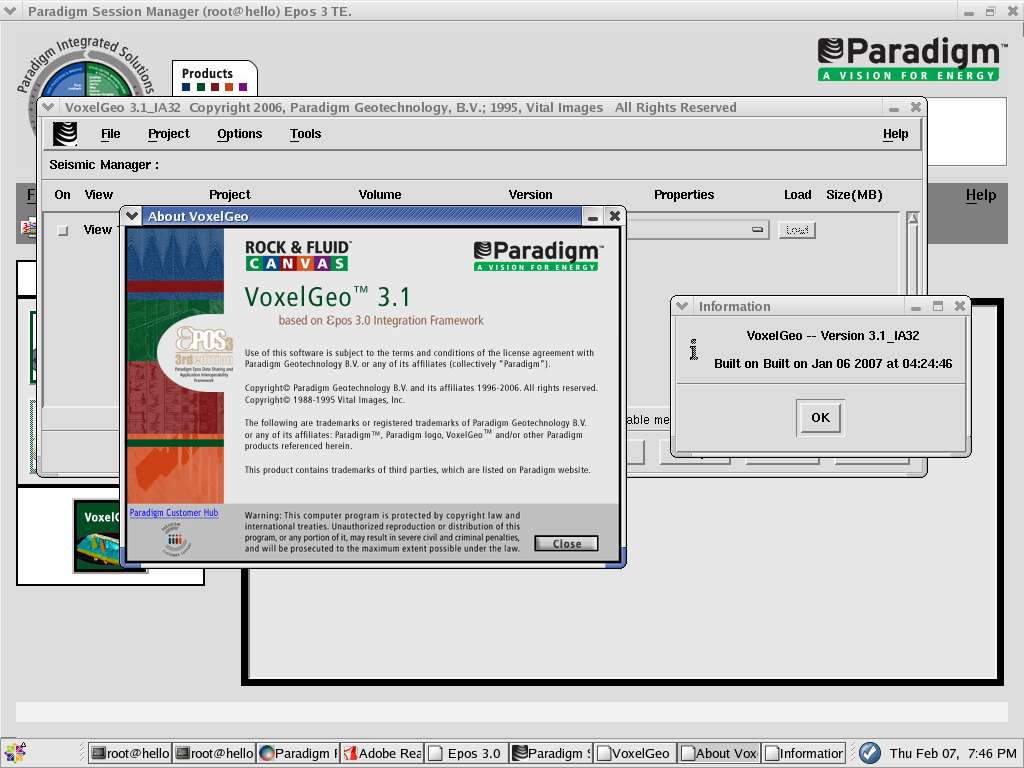Open the Options menu in VoxelGeo
Screen dimensions: 1024x768
click(239, 134)
